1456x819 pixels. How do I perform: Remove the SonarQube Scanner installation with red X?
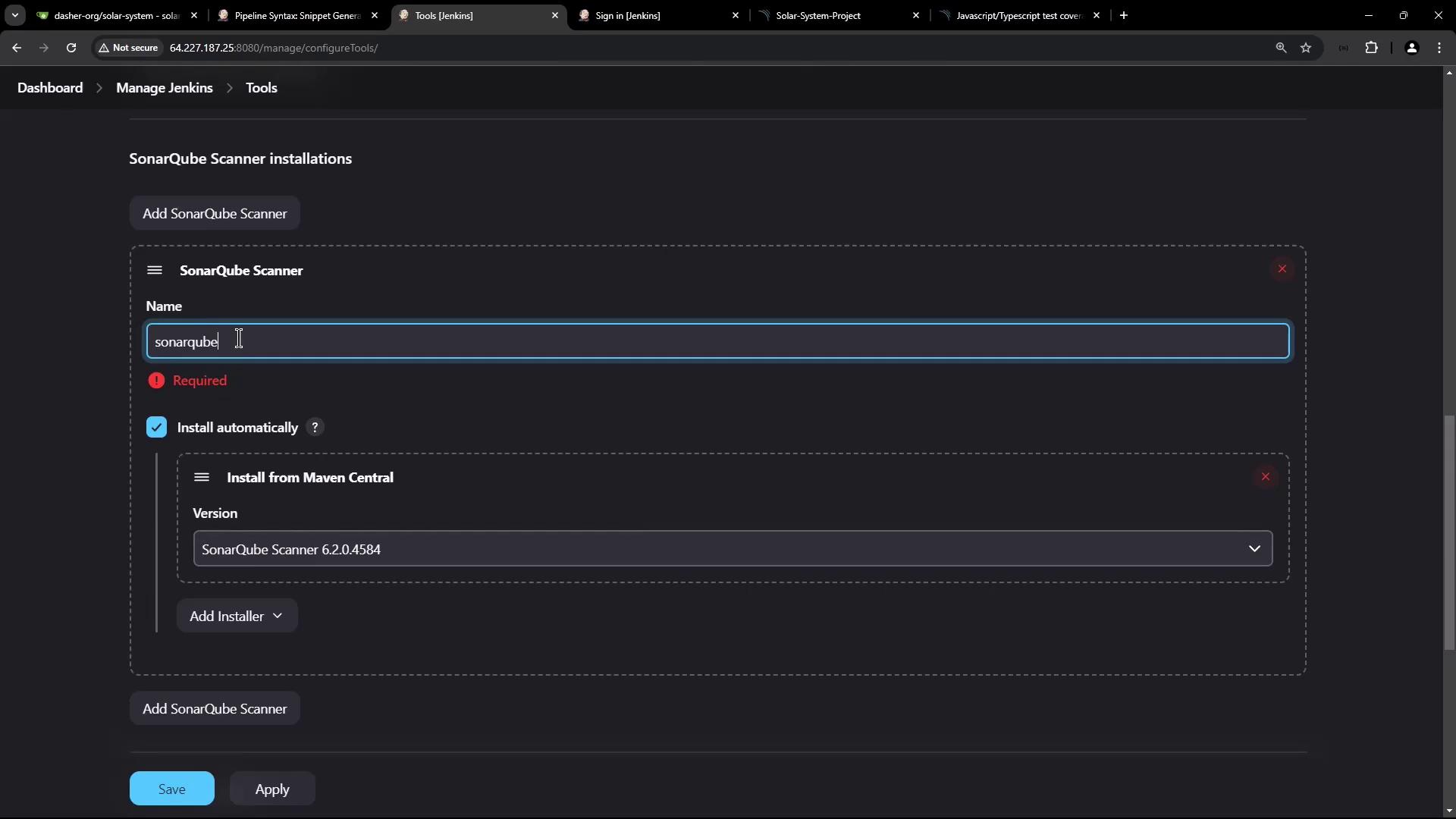point(1282,269)
